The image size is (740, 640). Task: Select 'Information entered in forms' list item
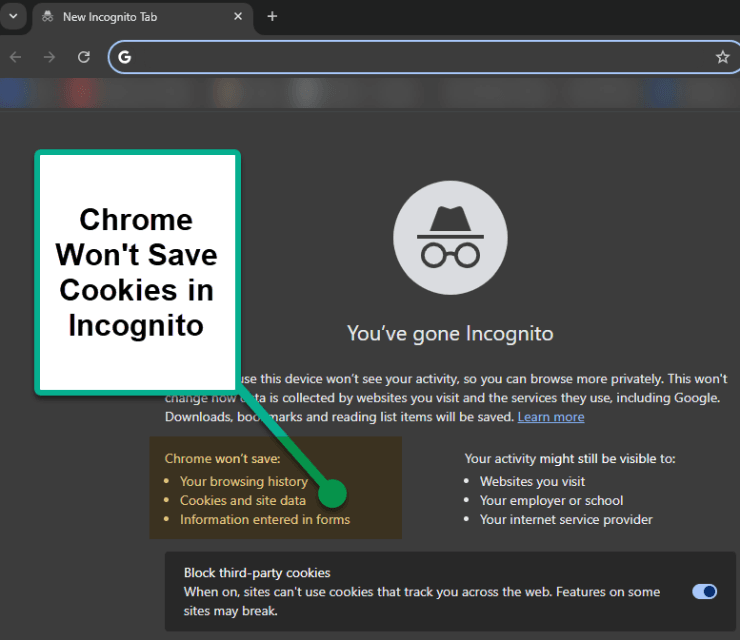[x=265, y=520]
